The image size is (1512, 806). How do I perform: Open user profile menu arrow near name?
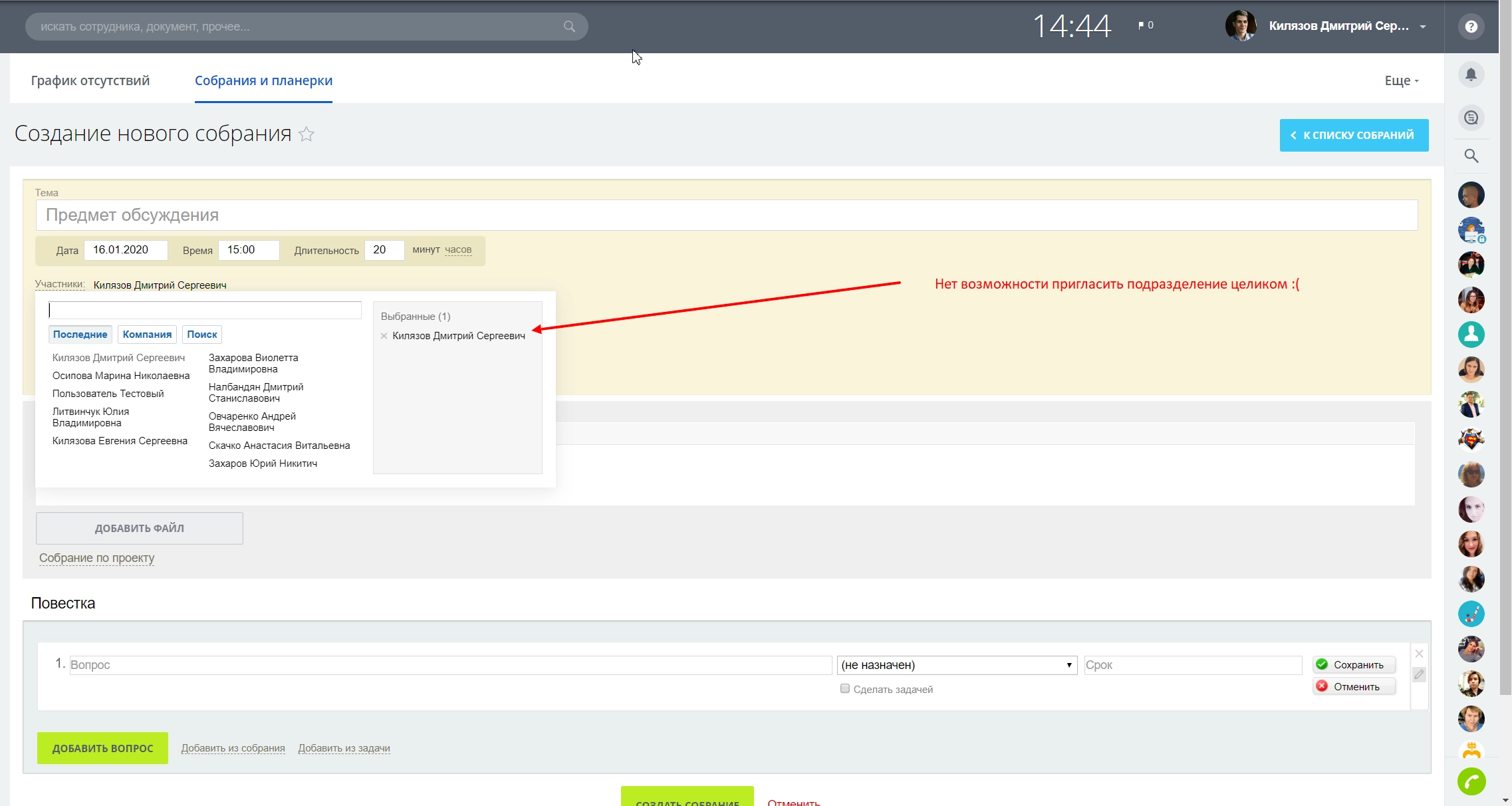tap(1423, 27)
